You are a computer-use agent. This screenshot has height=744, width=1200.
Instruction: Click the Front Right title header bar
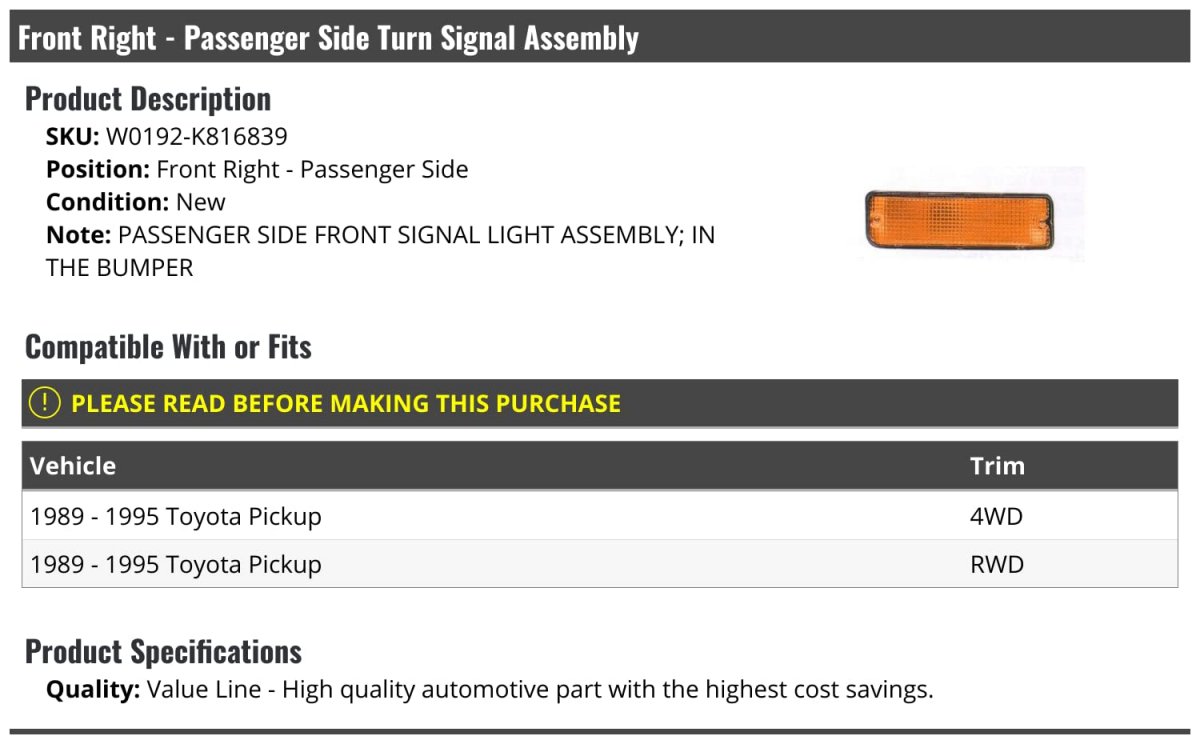click(x=600, y=37)
